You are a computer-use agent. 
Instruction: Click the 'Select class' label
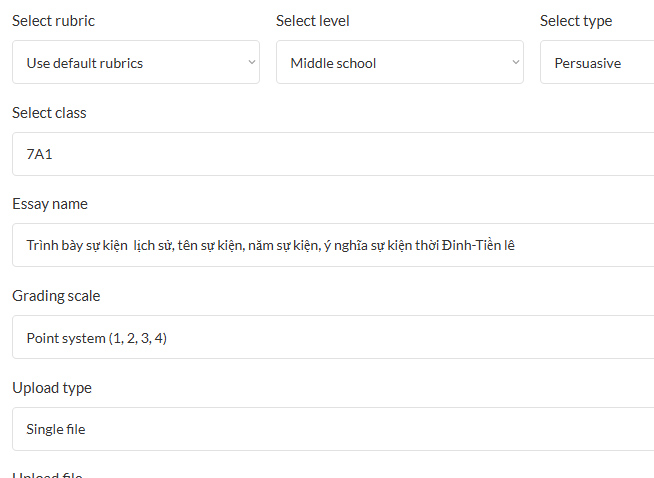(49, 113)
